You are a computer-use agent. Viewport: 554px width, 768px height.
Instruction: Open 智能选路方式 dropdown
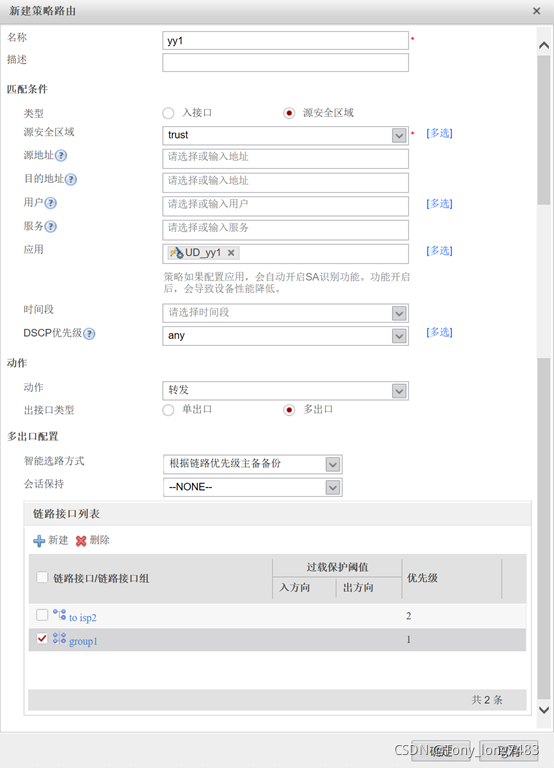(x=333, y=464)
